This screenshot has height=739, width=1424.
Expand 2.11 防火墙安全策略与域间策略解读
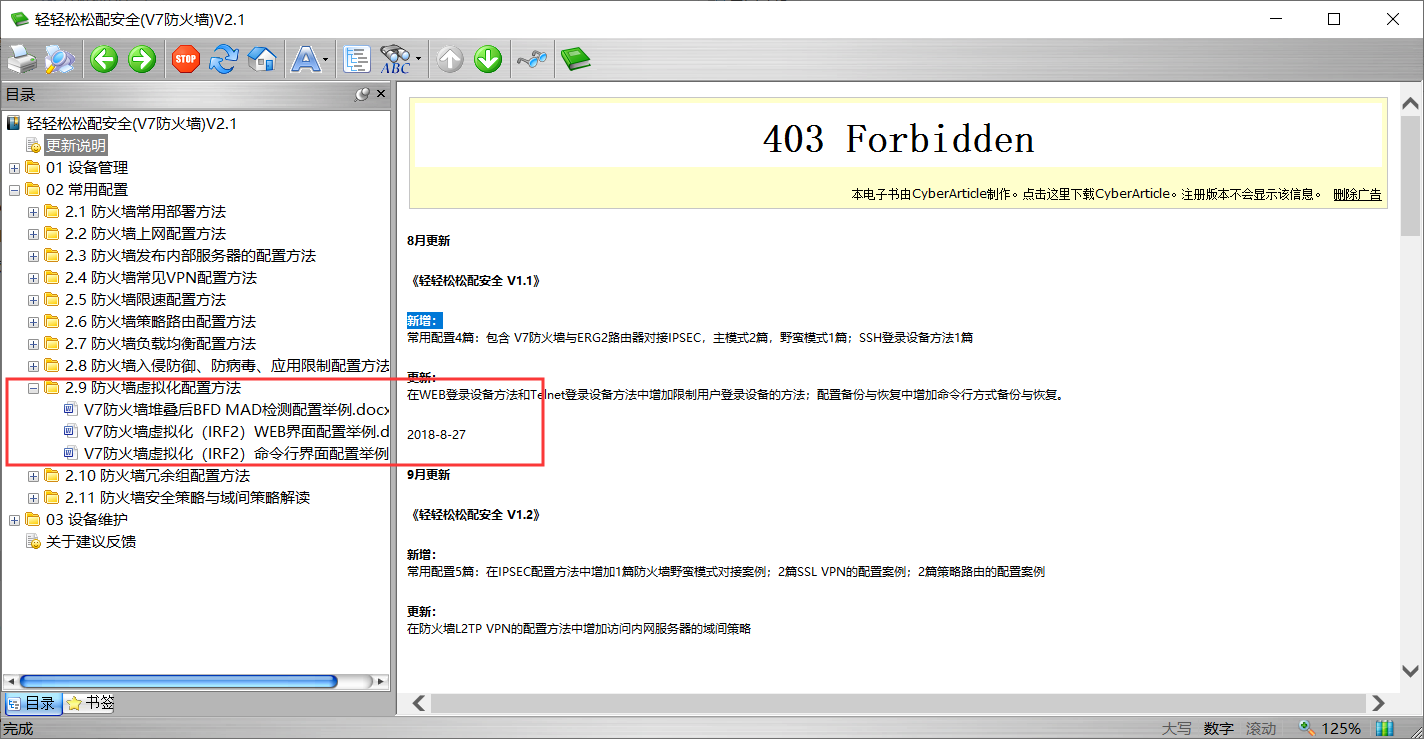[33, 498]
